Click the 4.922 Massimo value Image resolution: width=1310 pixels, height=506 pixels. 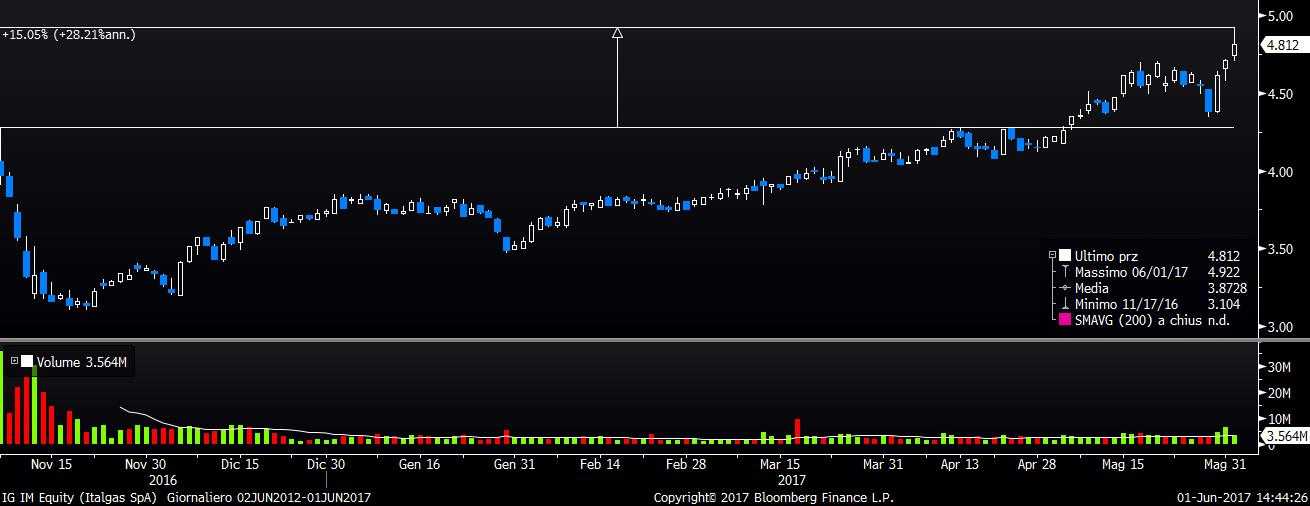pos(1224,272)
